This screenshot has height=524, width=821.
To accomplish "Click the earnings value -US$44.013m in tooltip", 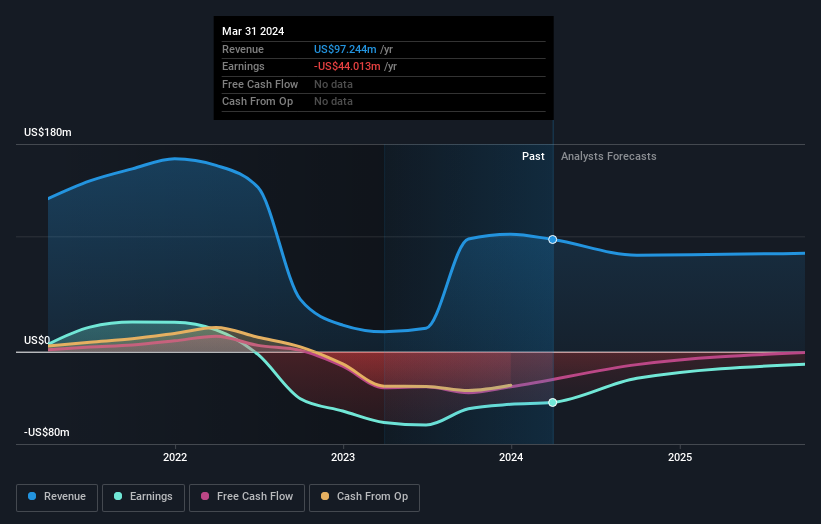I will pos(347,66).
